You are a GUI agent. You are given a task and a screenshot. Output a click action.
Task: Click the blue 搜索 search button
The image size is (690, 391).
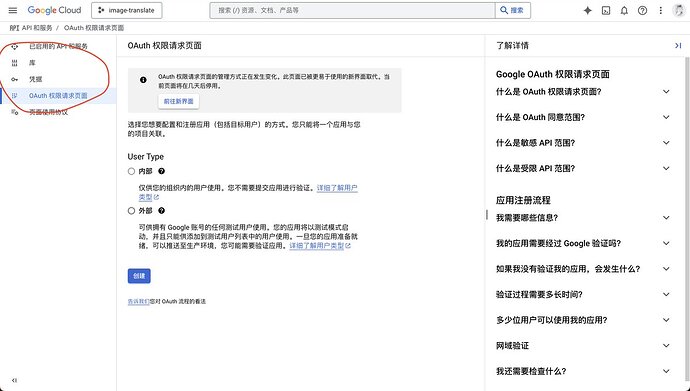click(x=513, y=11)
